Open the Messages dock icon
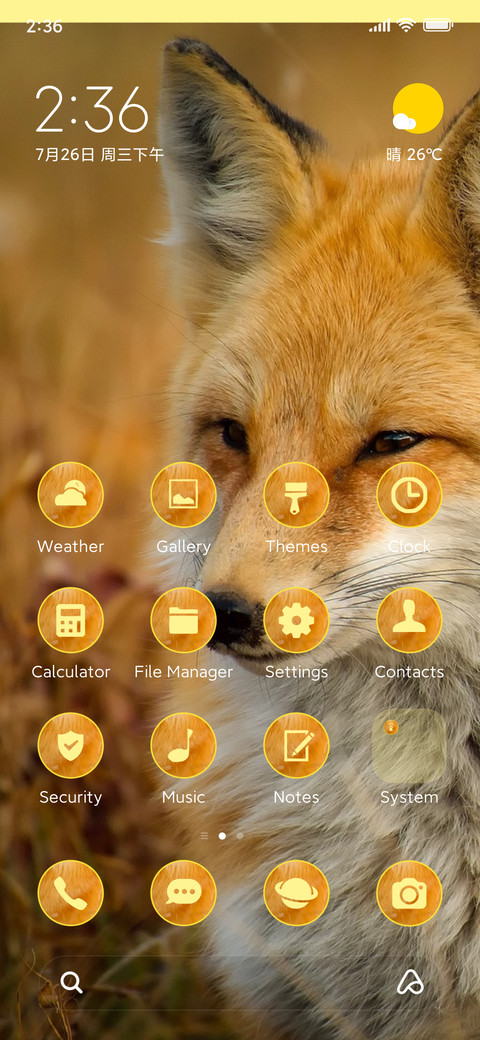The image size is (480, 1040). point(184,893)
